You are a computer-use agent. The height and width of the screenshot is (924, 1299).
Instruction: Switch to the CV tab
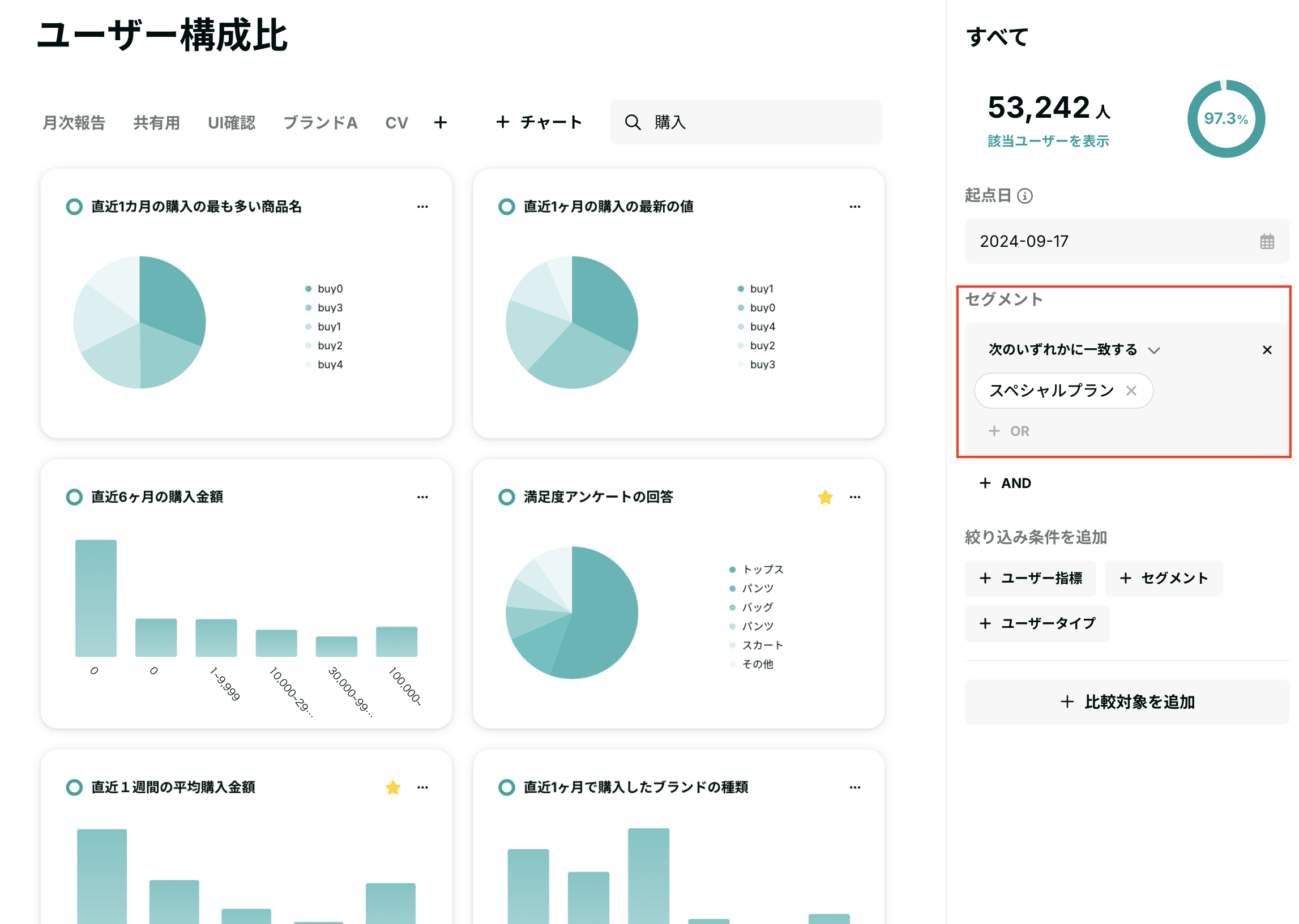click(396, 123)
